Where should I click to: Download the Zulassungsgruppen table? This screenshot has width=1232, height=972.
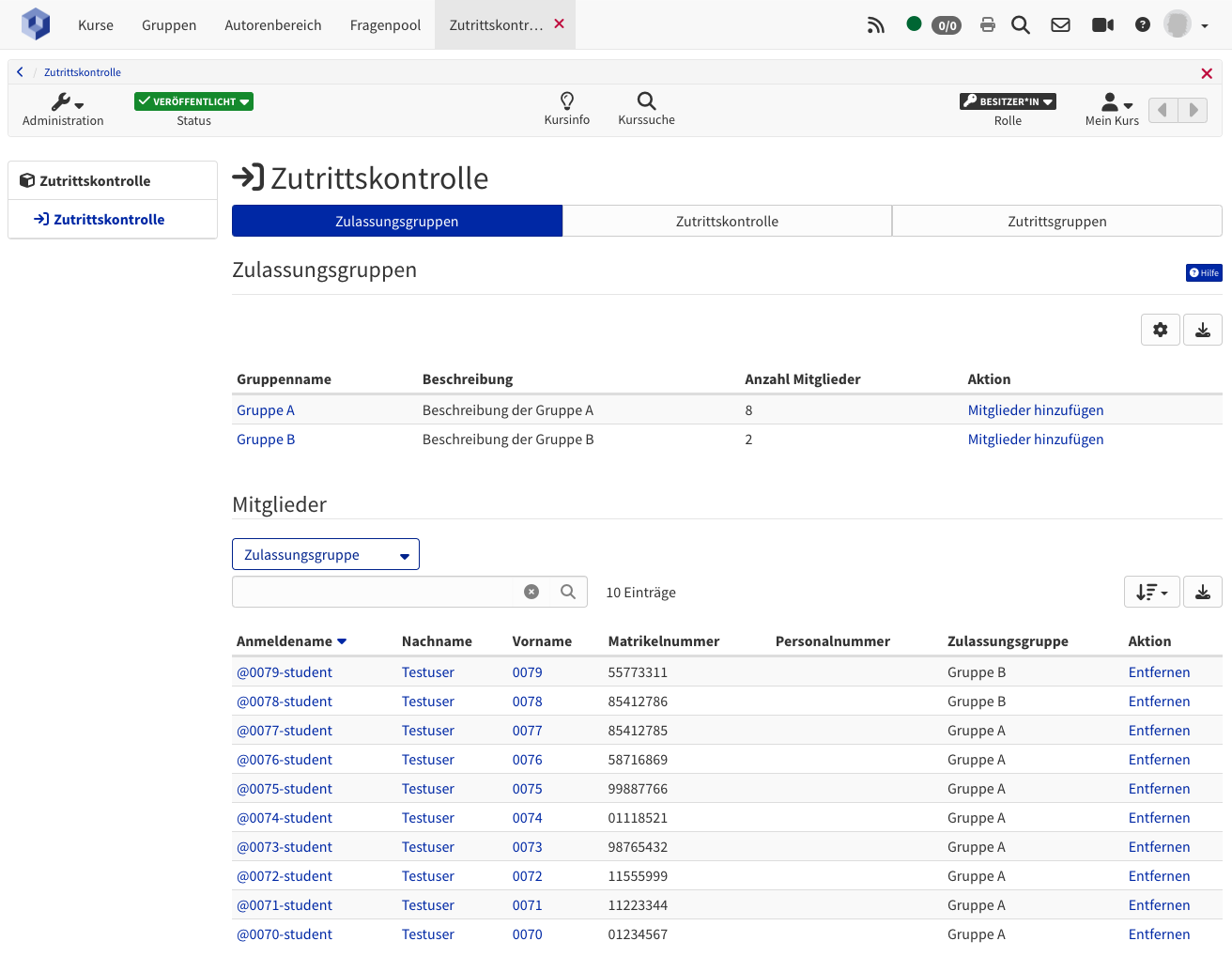point(1203,330)
